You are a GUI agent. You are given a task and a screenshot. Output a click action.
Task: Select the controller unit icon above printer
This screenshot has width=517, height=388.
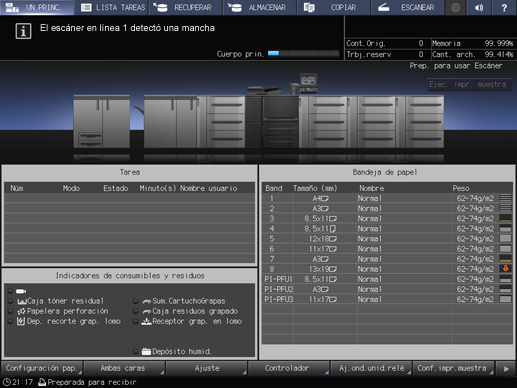click(308, 83)
